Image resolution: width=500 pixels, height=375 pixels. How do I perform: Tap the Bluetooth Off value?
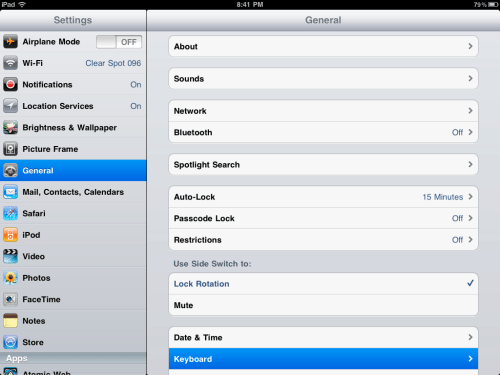(x=457, y=132)
